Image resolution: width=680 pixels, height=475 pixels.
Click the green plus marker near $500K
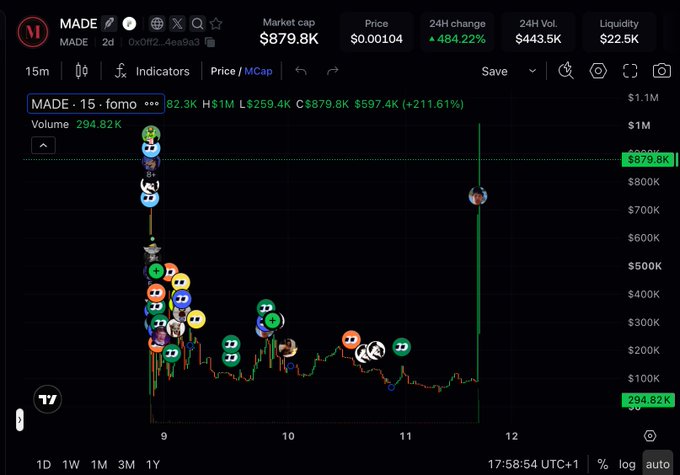156,271
